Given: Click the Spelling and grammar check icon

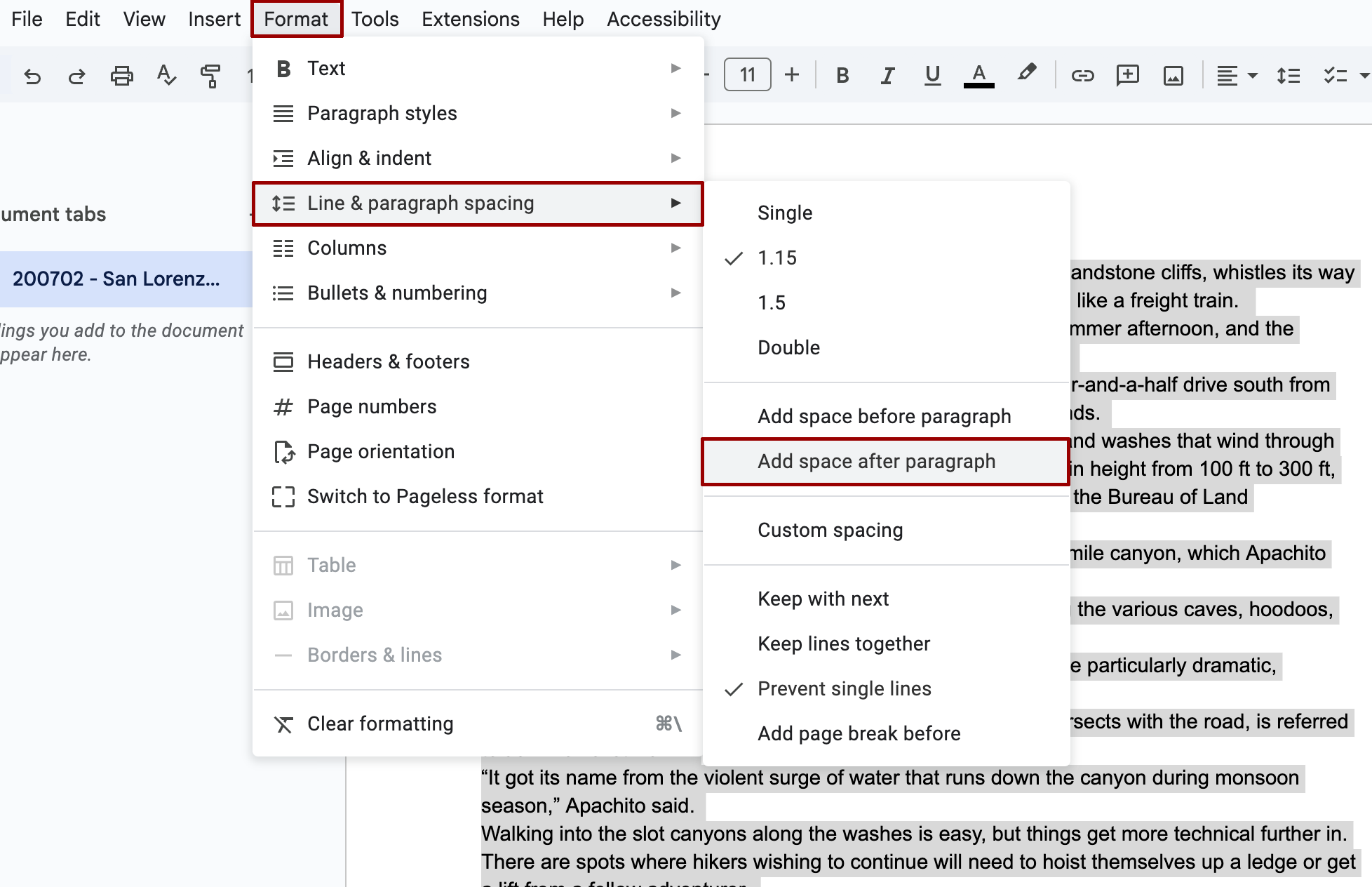Looking at the screenshot, I should (x=166, y=75).
